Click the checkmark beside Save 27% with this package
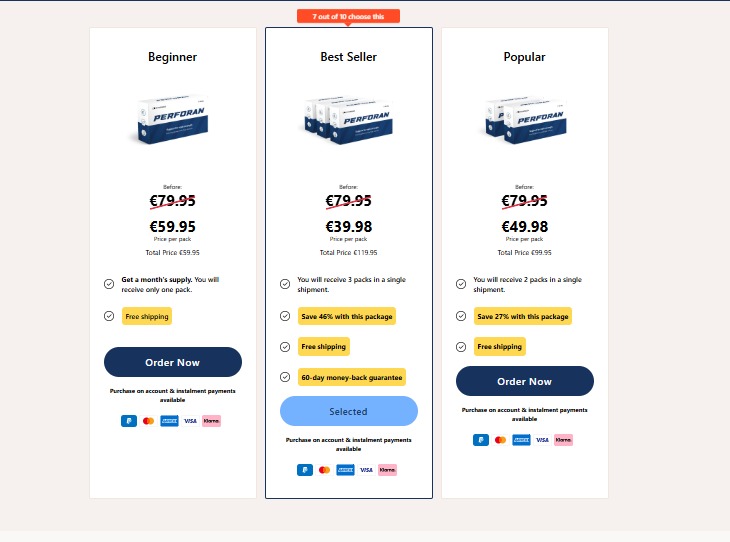Image resolution: width=730 pixels, height=542 pixels. click(461, 316)
